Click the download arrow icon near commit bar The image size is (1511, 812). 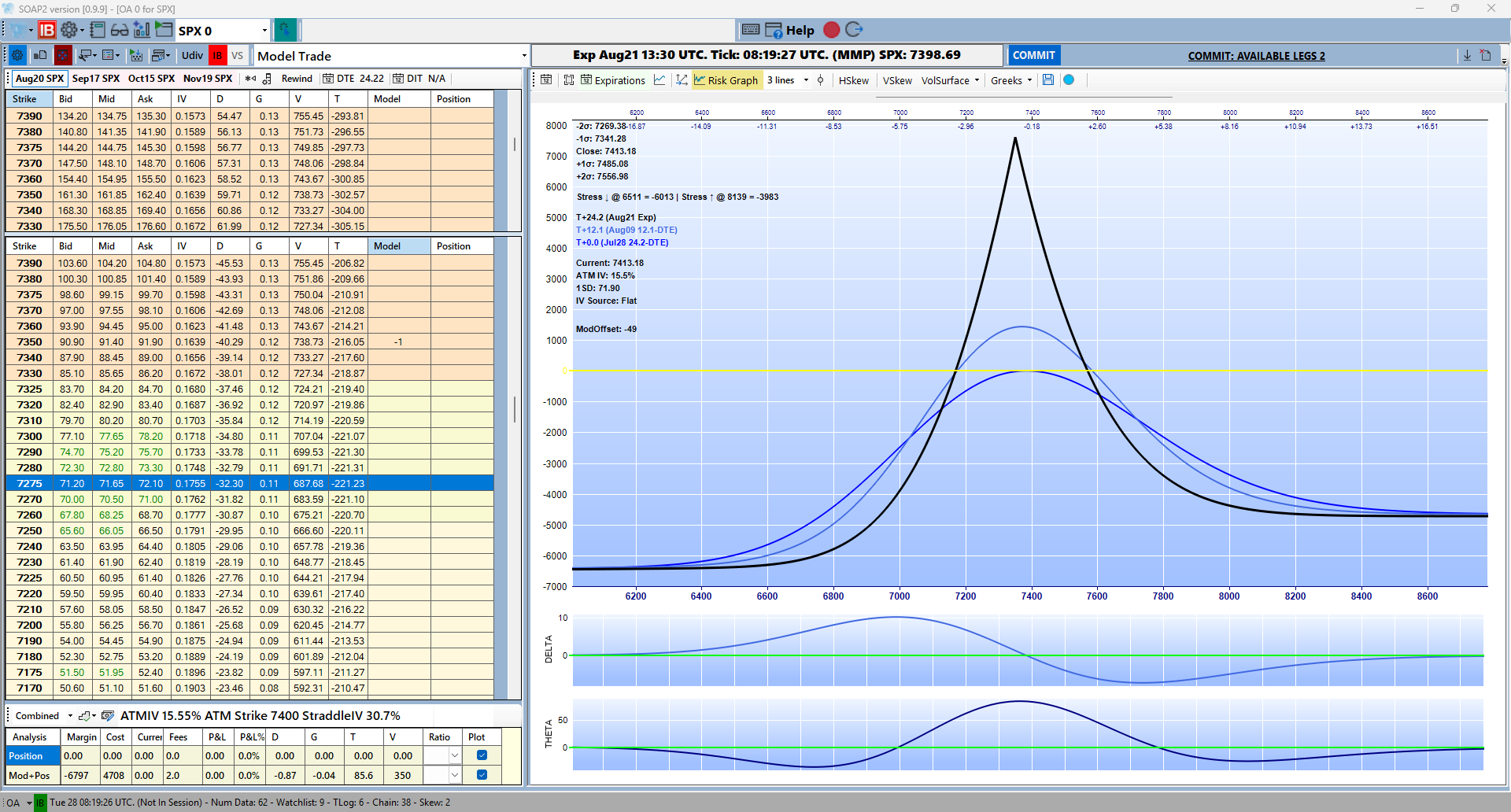(x=1467, y=55)
